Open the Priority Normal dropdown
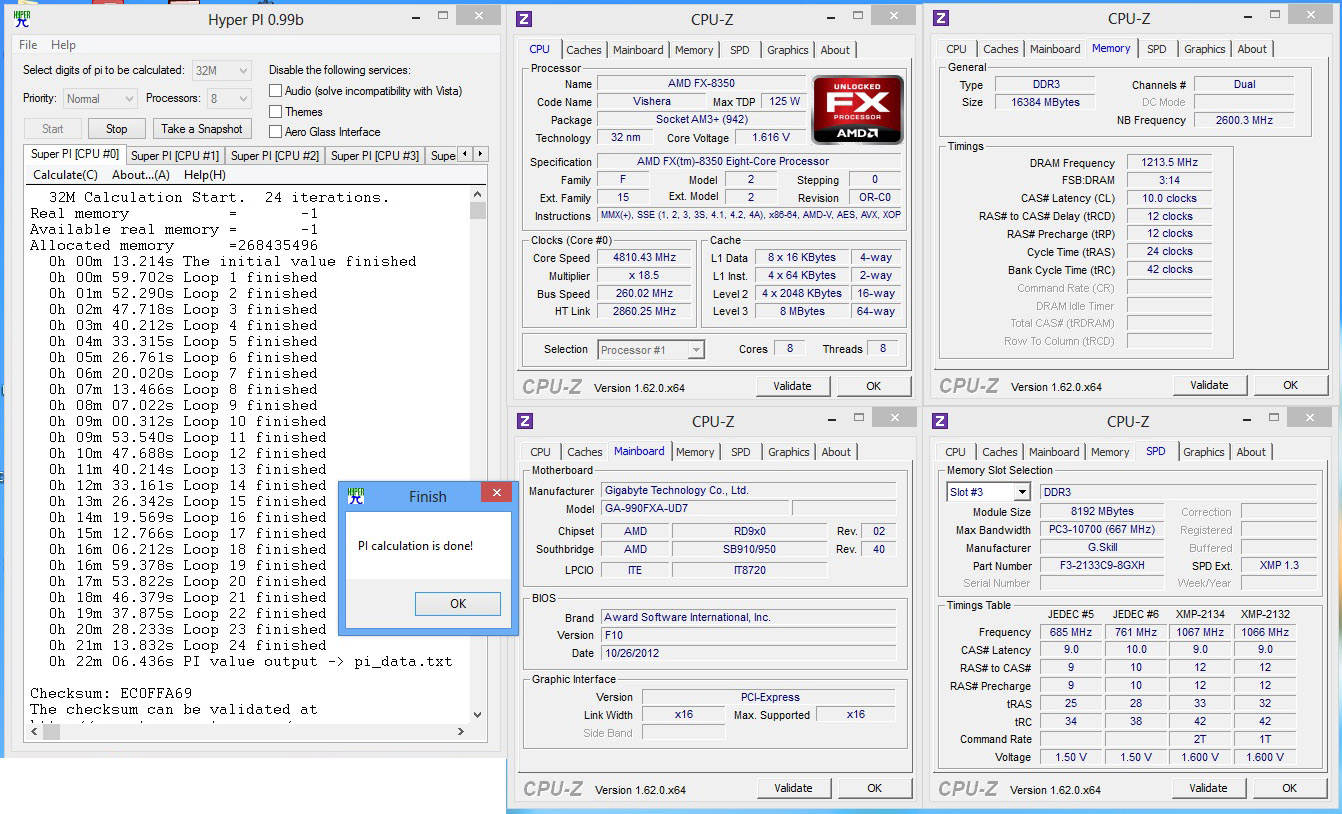Screen dimensions: 1342x814 click(x=100, y=98)
